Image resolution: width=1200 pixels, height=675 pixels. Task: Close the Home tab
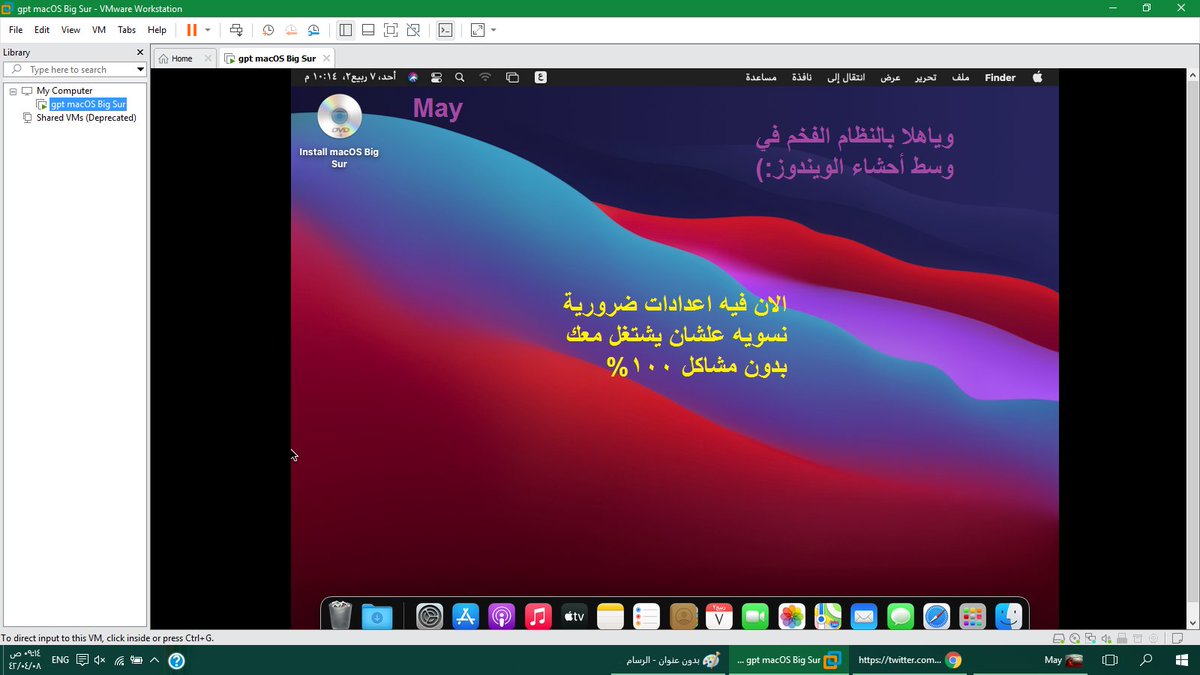(208, 58)
